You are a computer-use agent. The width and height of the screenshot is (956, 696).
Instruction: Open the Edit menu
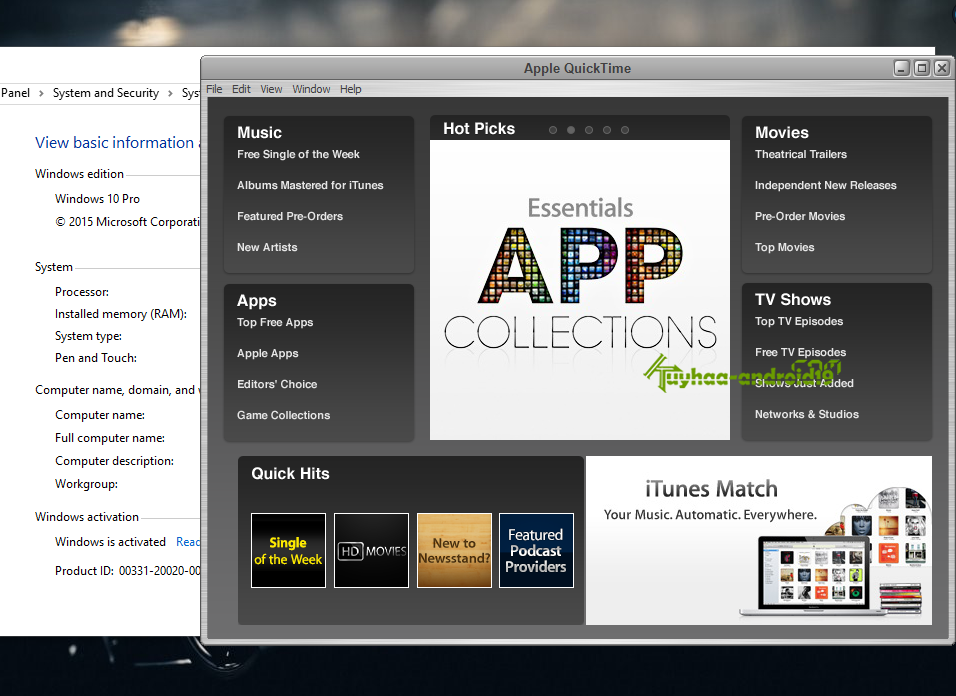click(241, 89)
